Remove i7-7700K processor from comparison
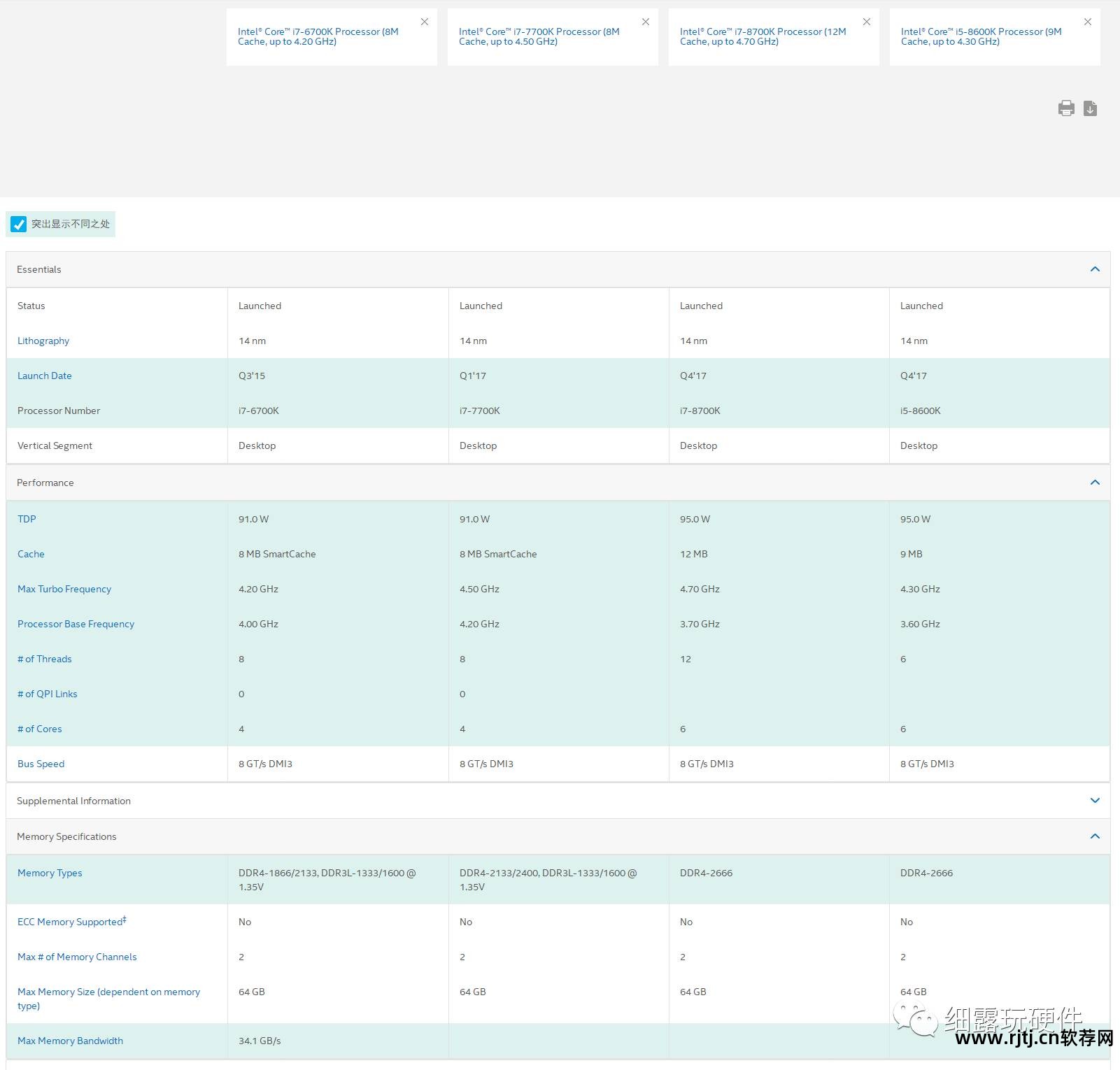The width and height of the screenshot is (1120, 1070). click(646, 22)
